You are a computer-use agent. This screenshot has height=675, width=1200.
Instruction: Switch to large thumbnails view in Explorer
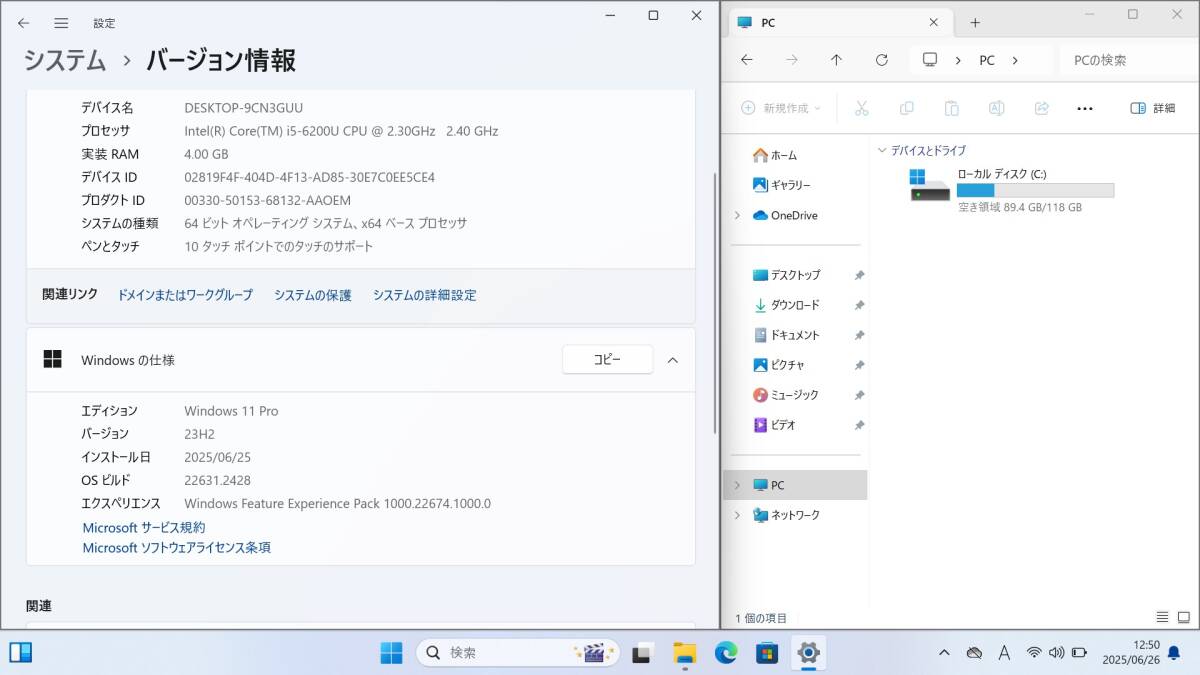pyautogui.click(x=1184, y=617)
